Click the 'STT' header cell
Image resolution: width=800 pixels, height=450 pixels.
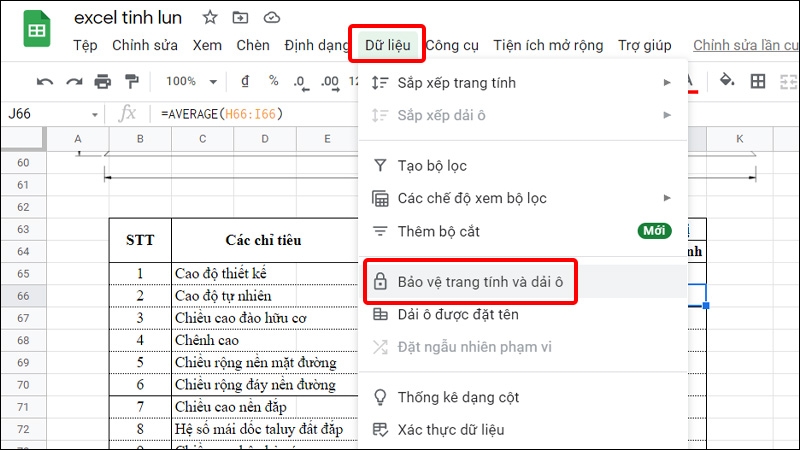coord(140,240)
